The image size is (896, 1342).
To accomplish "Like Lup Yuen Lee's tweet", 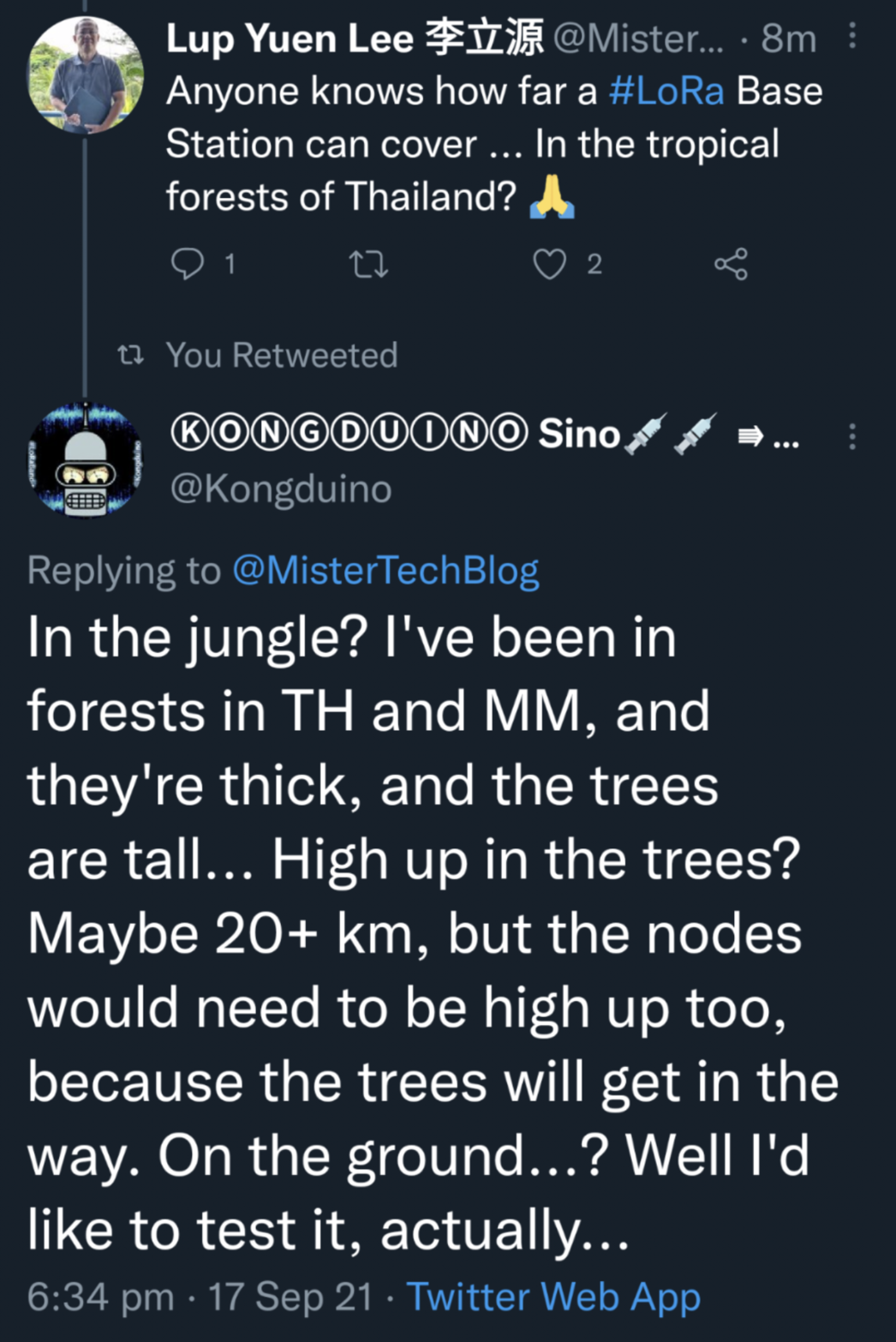I will click(x=549, y=264).
